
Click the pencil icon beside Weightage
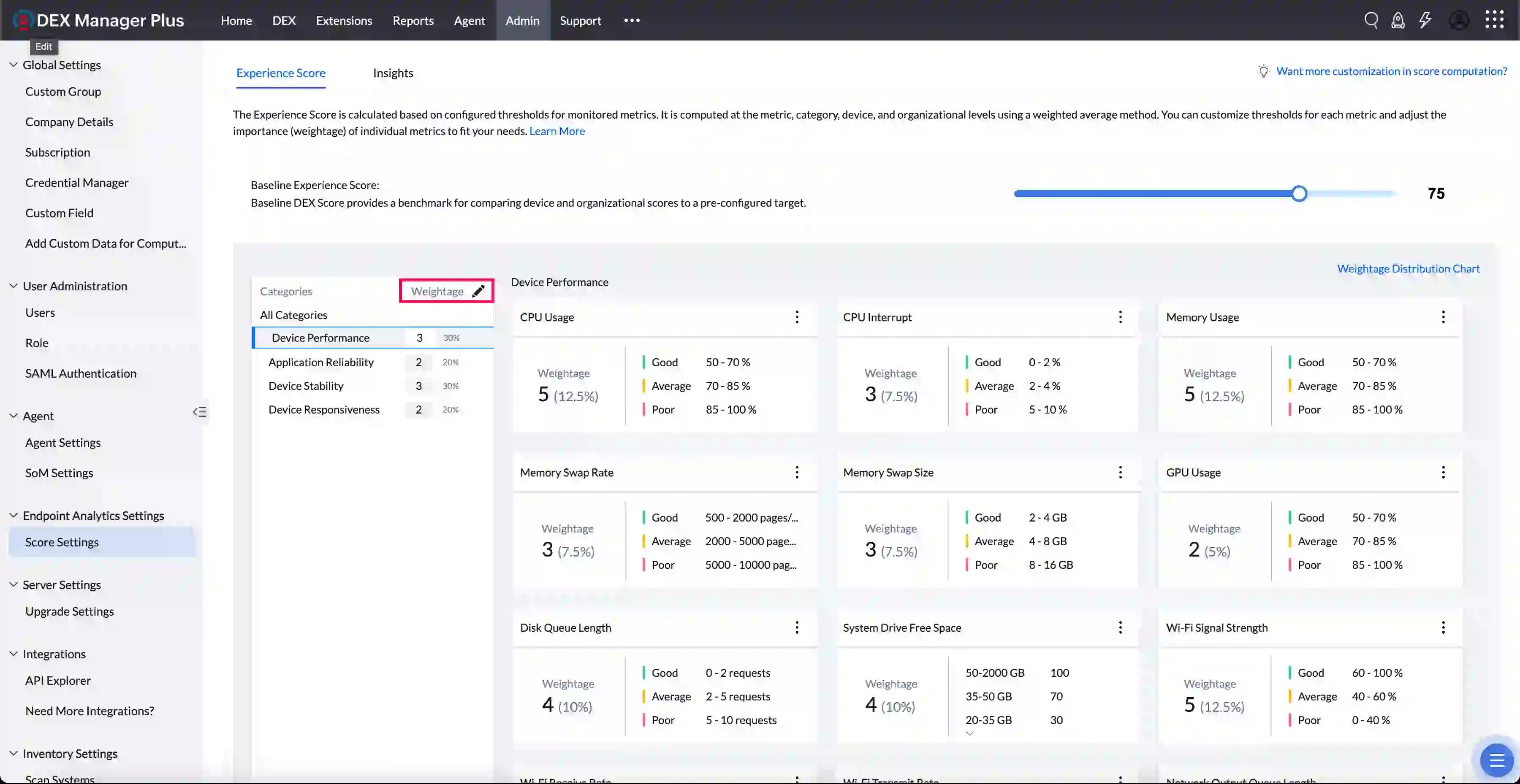[478, 291]
